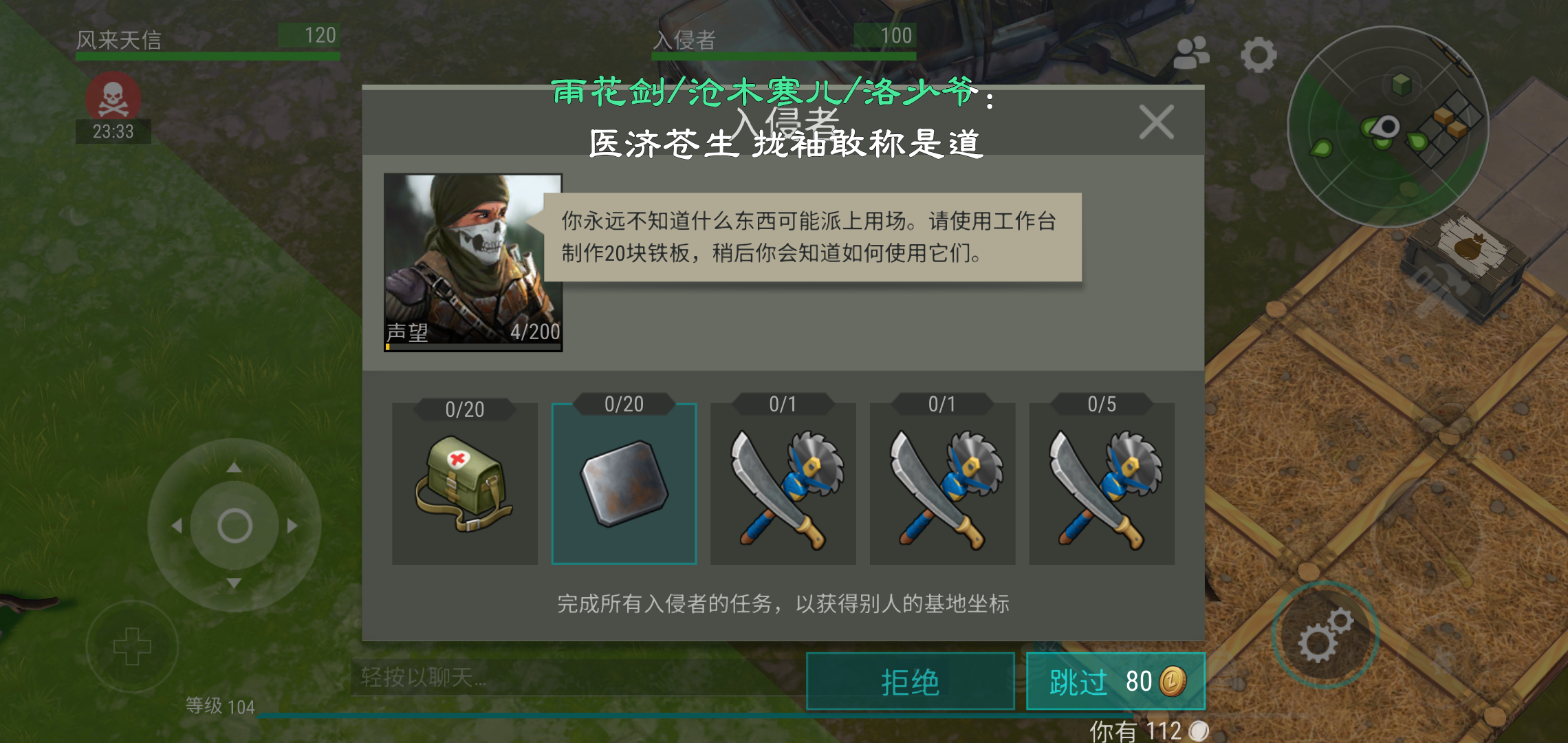Tap the joystick up arrow

tap(234, 468)
